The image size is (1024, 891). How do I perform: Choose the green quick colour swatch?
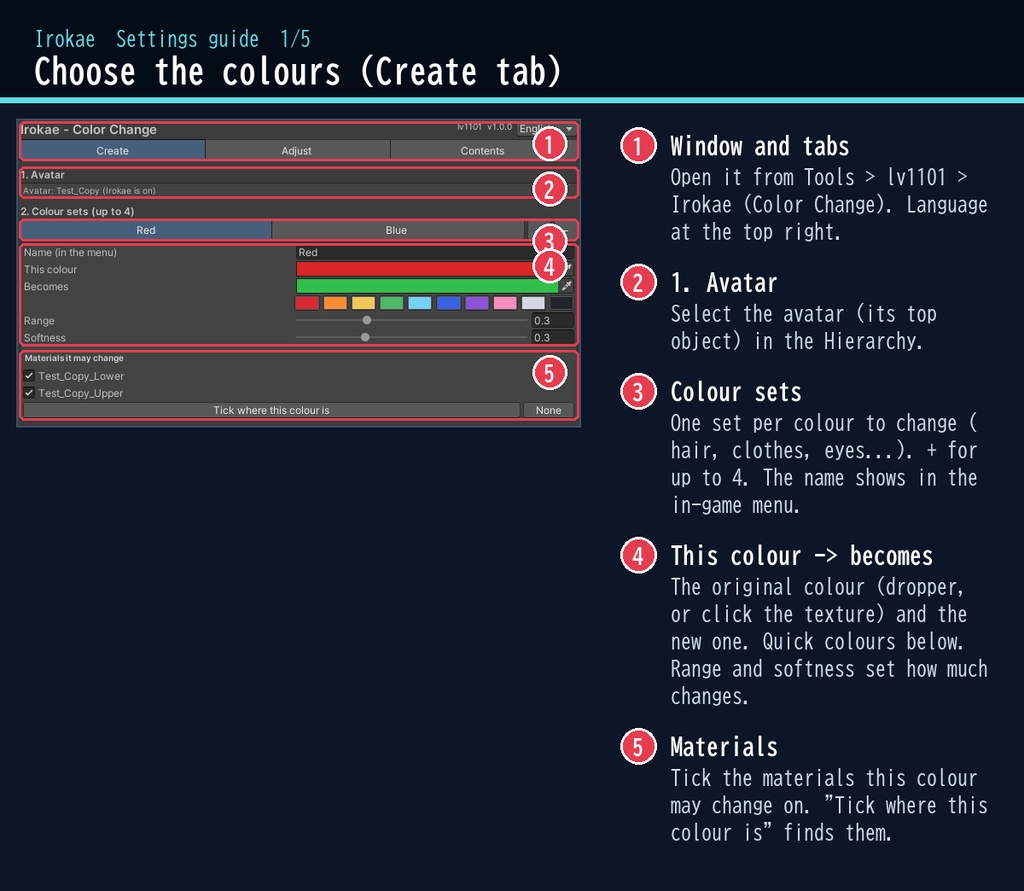392,303
